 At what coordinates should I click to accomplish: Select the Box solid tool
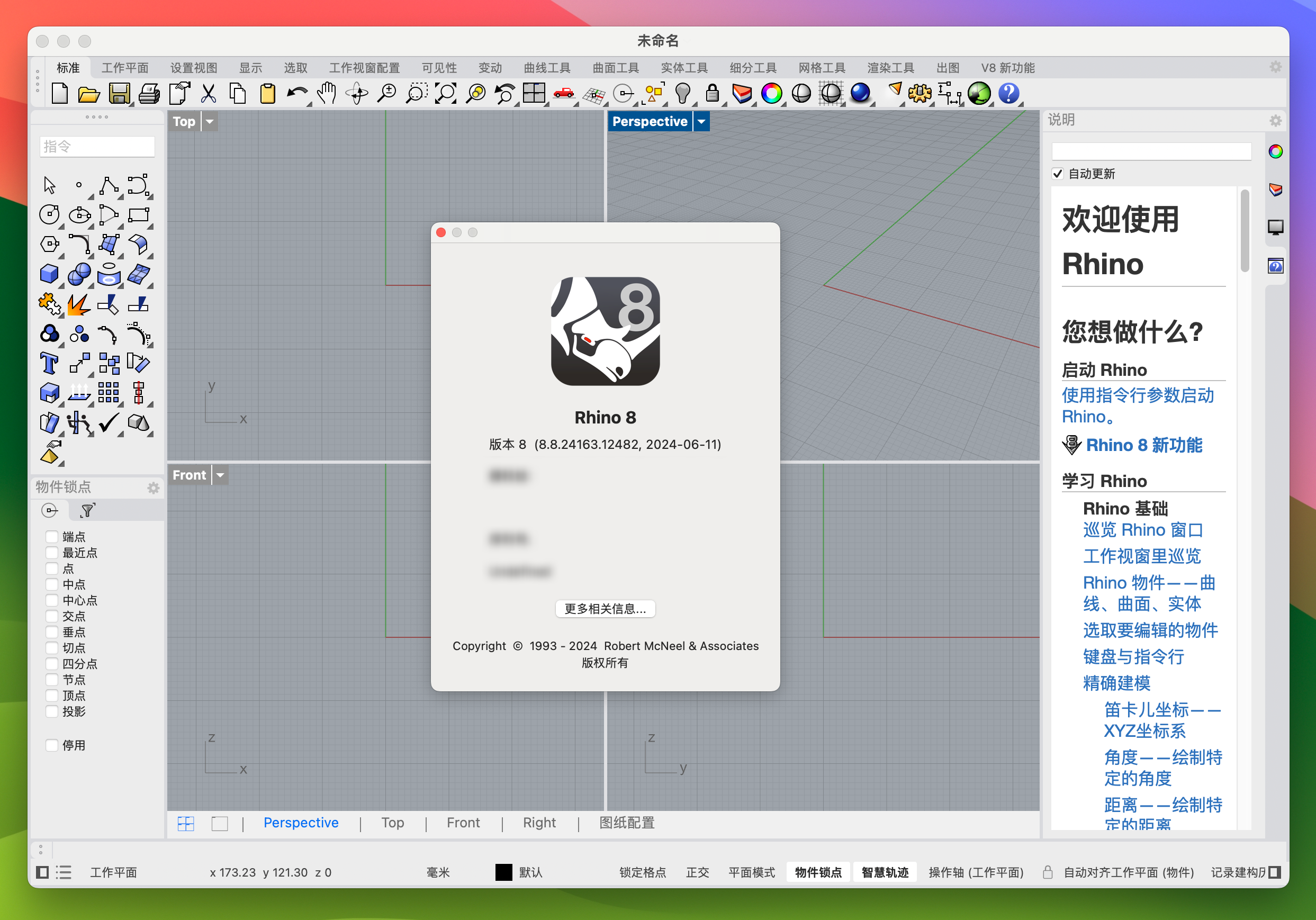pos(49,274)
